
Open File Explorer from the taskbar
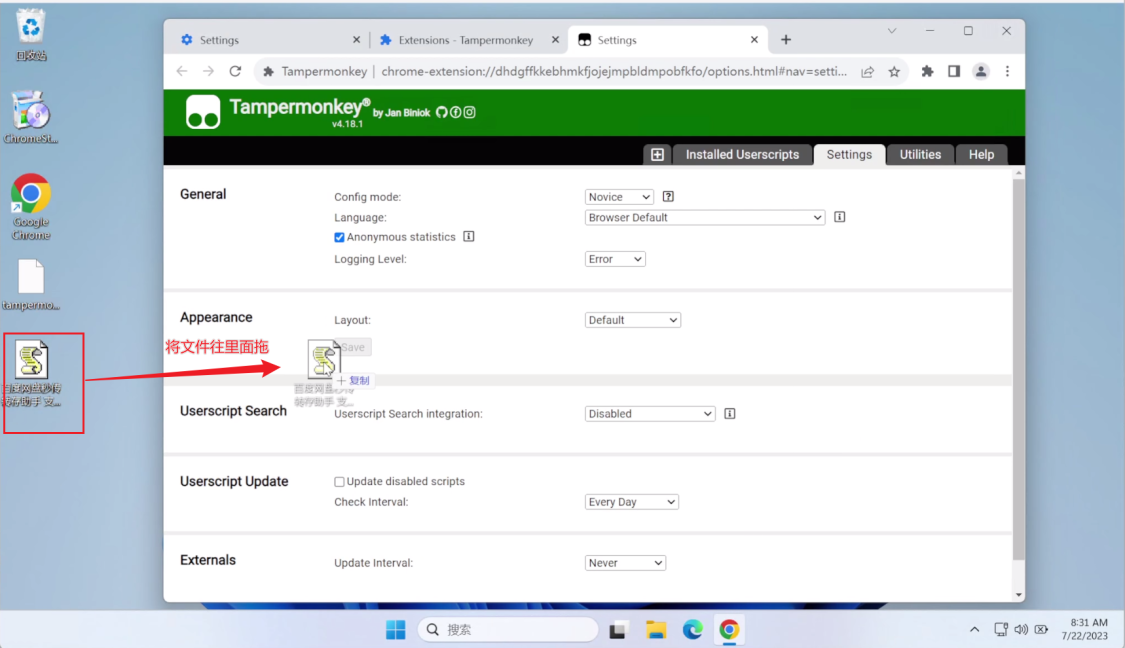coord(656,629)
